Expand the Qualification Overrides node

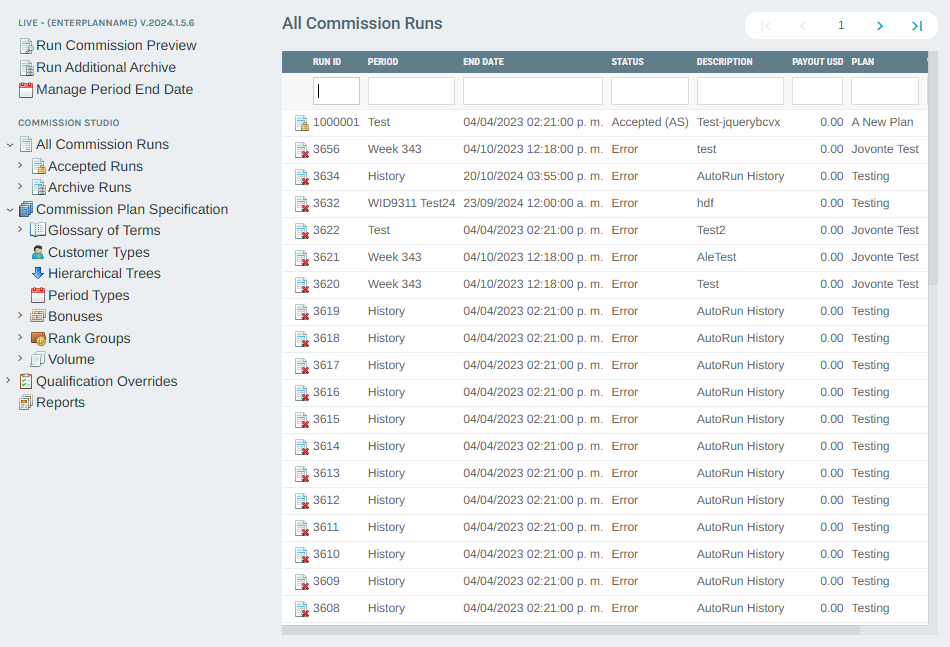pos(9,381)
